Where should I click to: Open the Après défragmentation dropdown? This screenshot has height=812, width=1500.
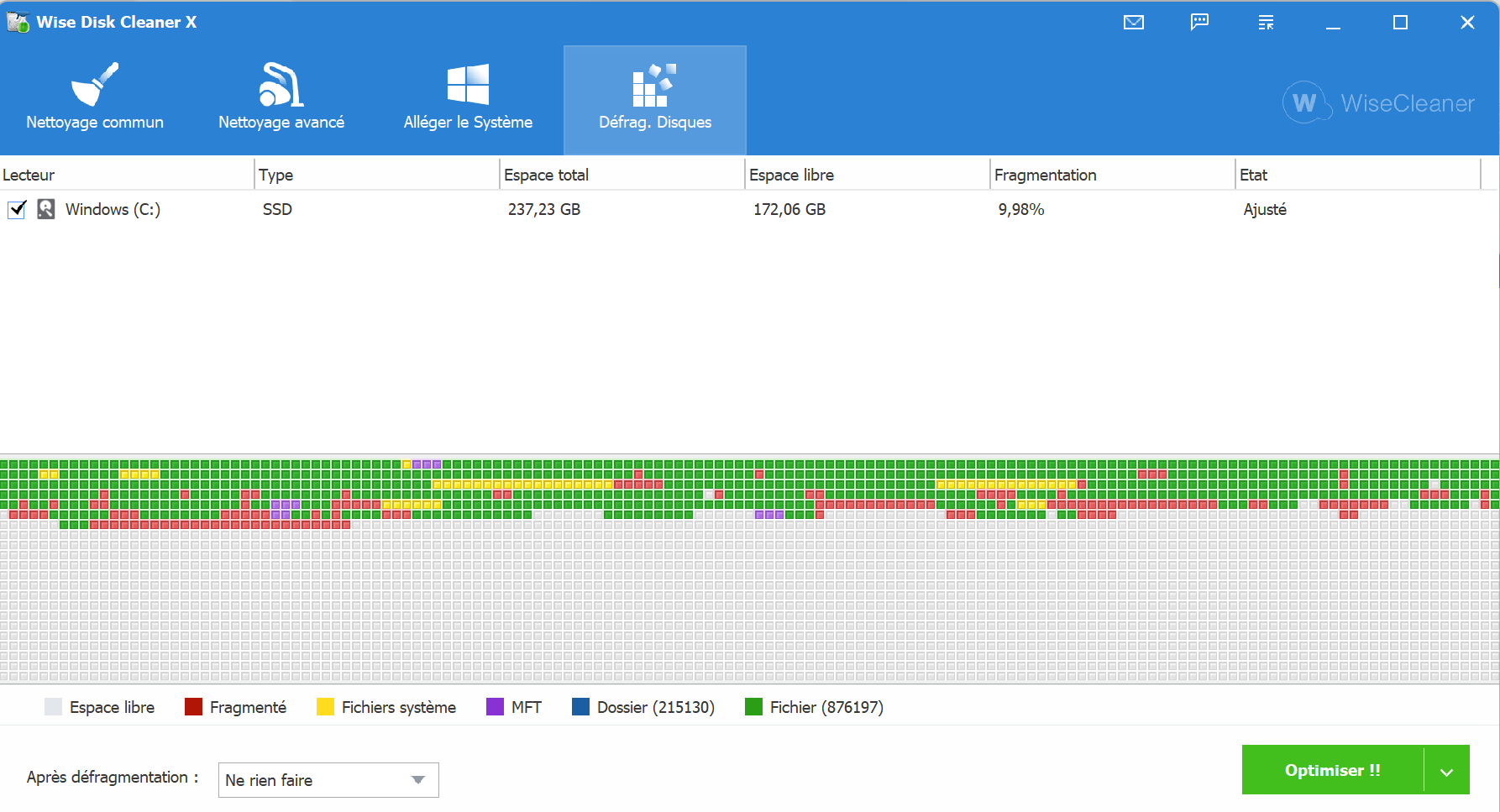pyautogui.click(x=328, y=780)
